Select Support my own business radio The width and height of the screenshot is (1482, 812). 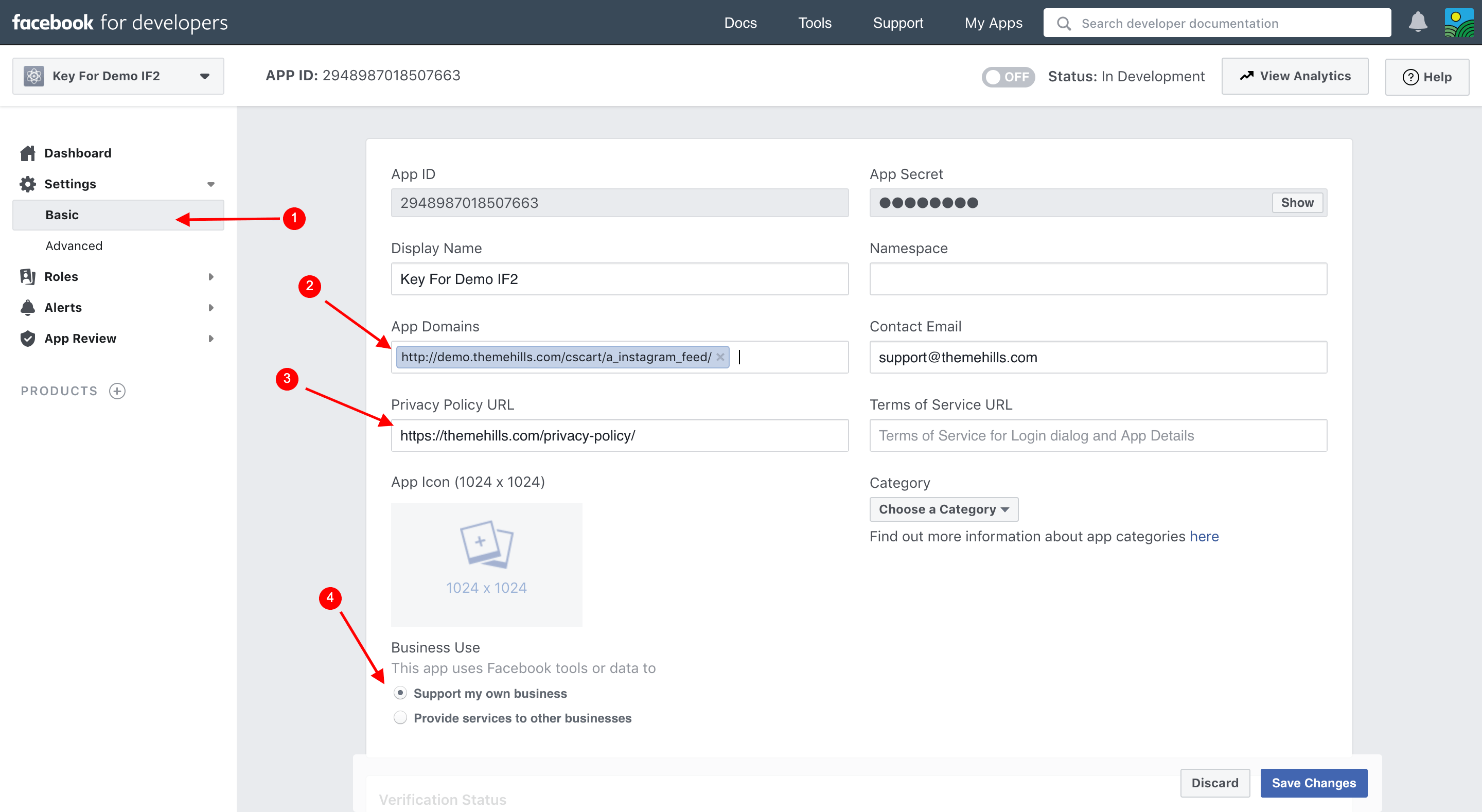[x=400, y=693]
